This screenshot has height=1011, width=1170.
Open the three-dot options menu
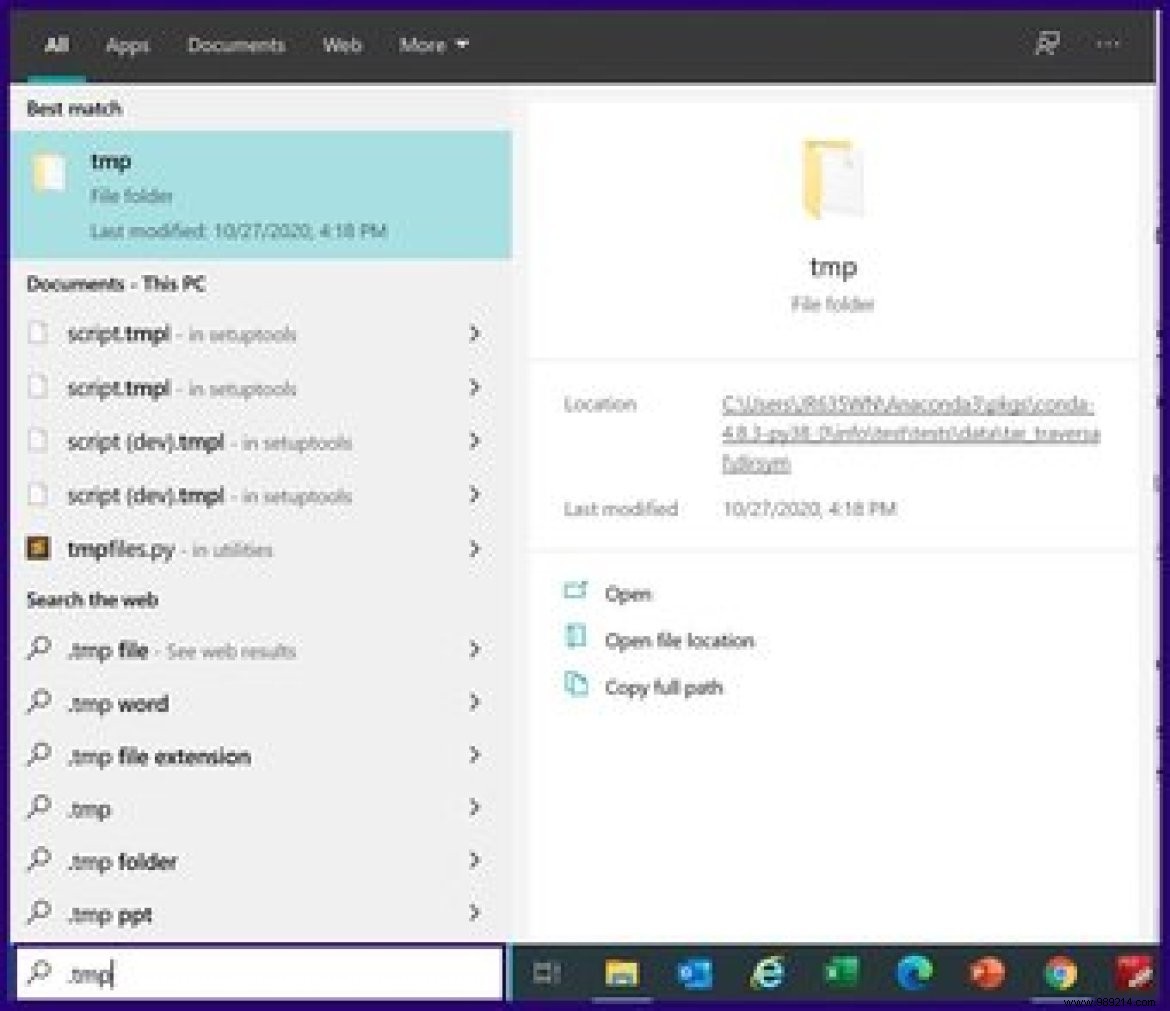click(x=1108, y=44)
